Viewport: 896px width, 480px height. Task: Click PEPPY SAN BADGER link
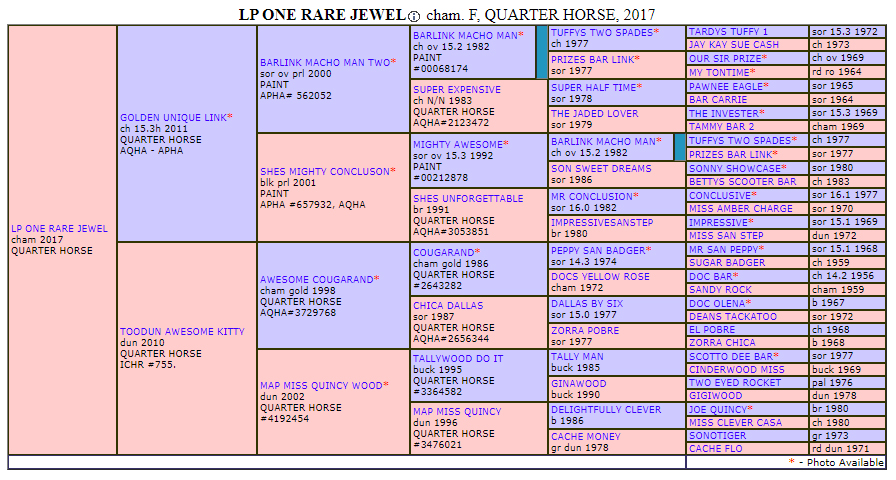[598, 250]
